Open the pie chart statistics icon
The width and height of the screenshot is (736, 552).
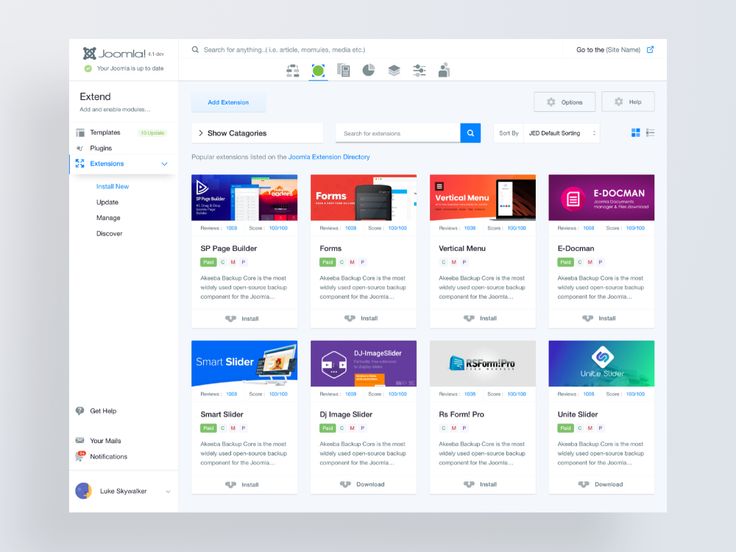pos(369,71)
